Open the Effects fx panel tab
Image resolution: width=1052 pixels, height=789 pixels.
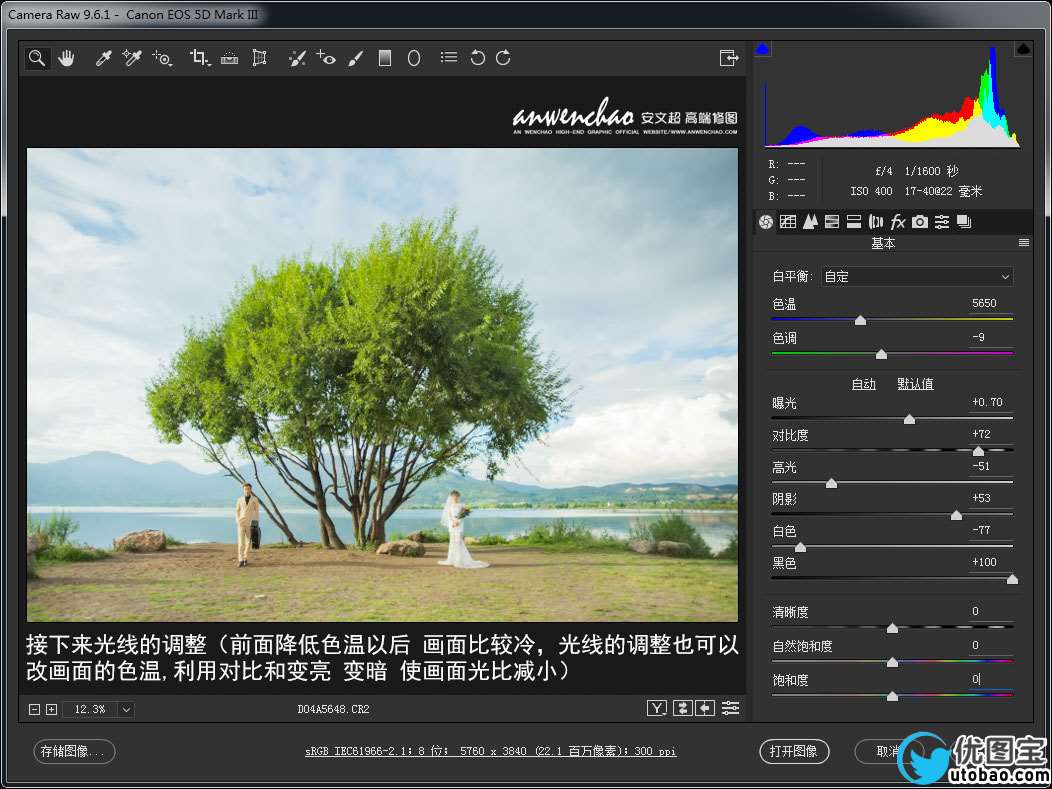pyautogui.click(x=898, y=222)
